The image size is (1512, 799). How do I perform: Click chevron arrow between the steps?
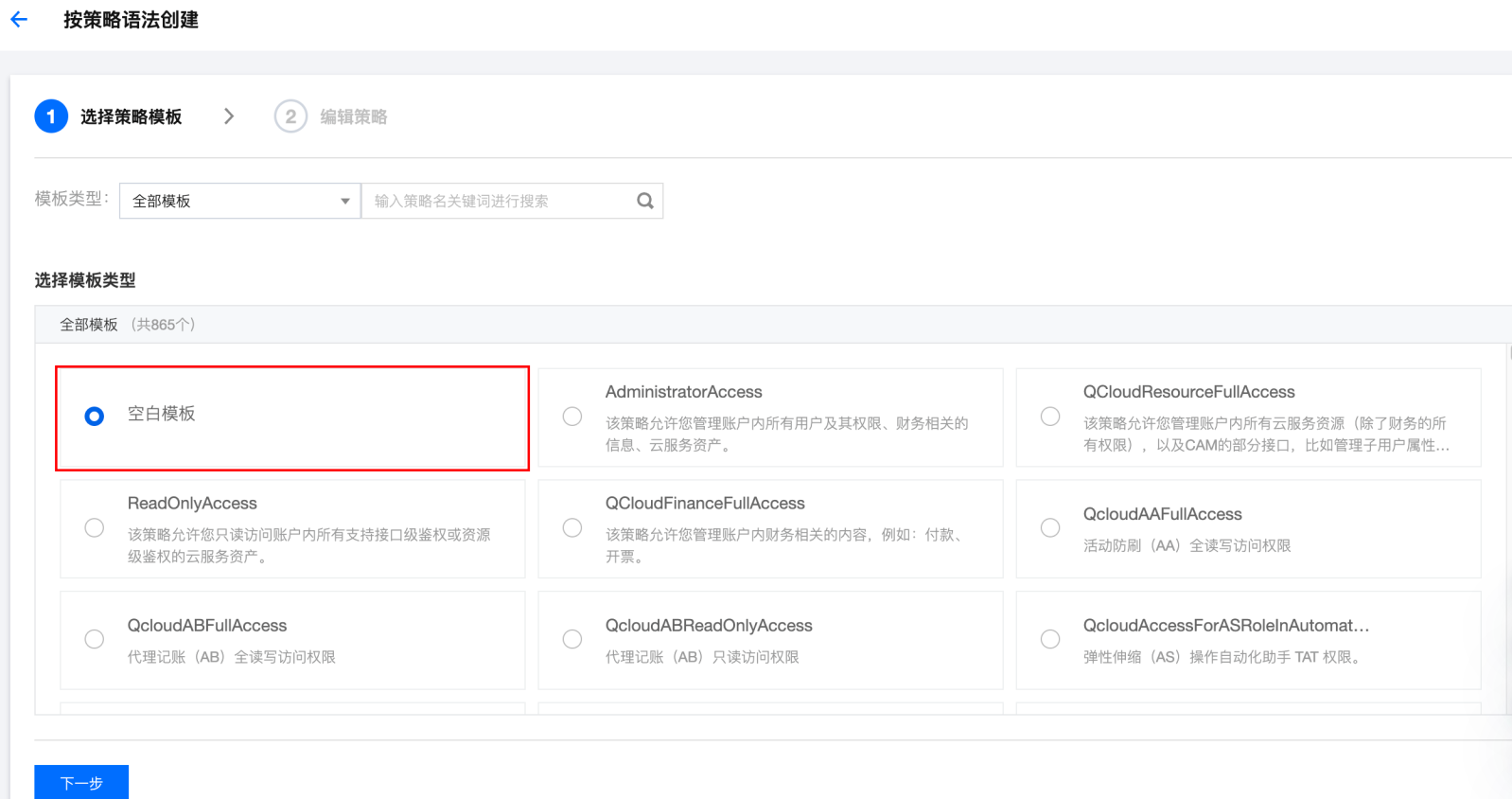[x=229, y=116]
